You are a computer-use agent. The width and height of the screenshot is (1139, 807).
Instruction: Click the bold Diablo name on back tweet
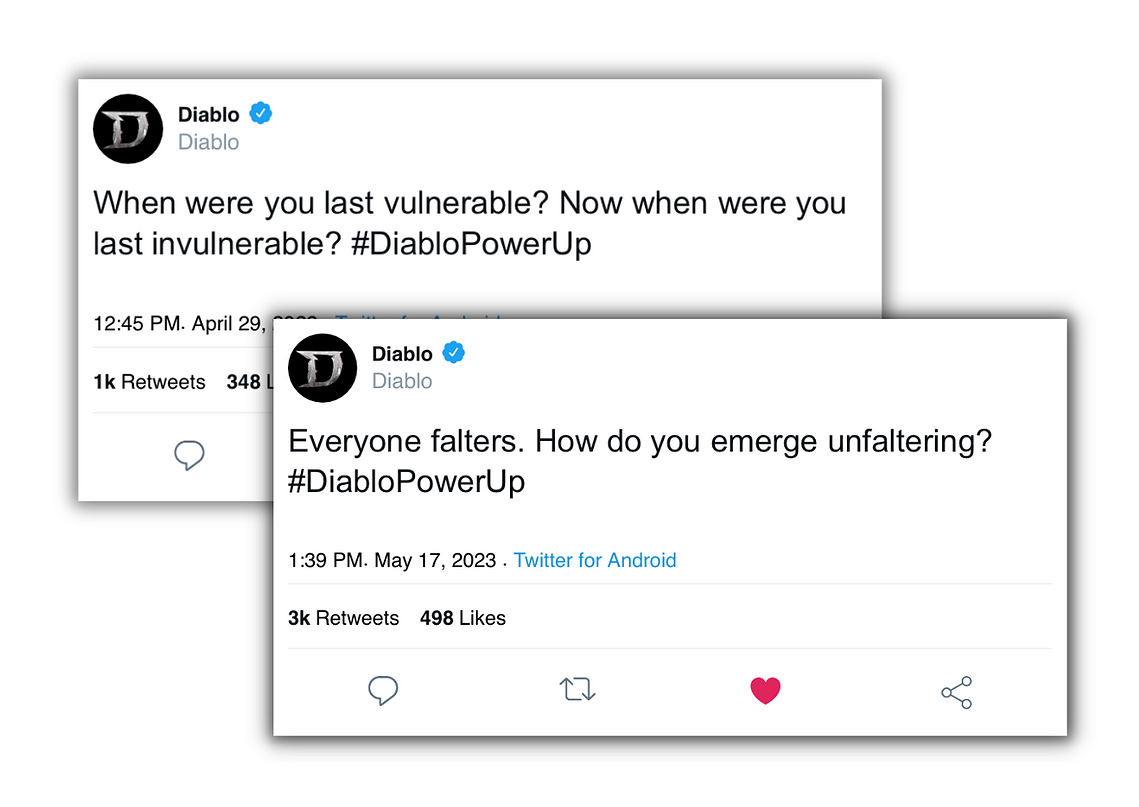coord(208,115)
